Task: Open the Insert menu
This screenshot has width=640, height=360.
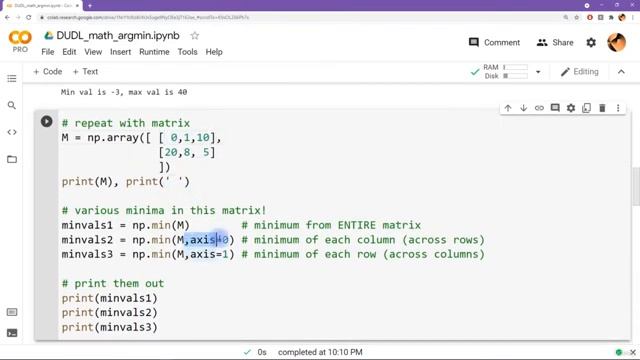Action: click(x=120, y=52)
